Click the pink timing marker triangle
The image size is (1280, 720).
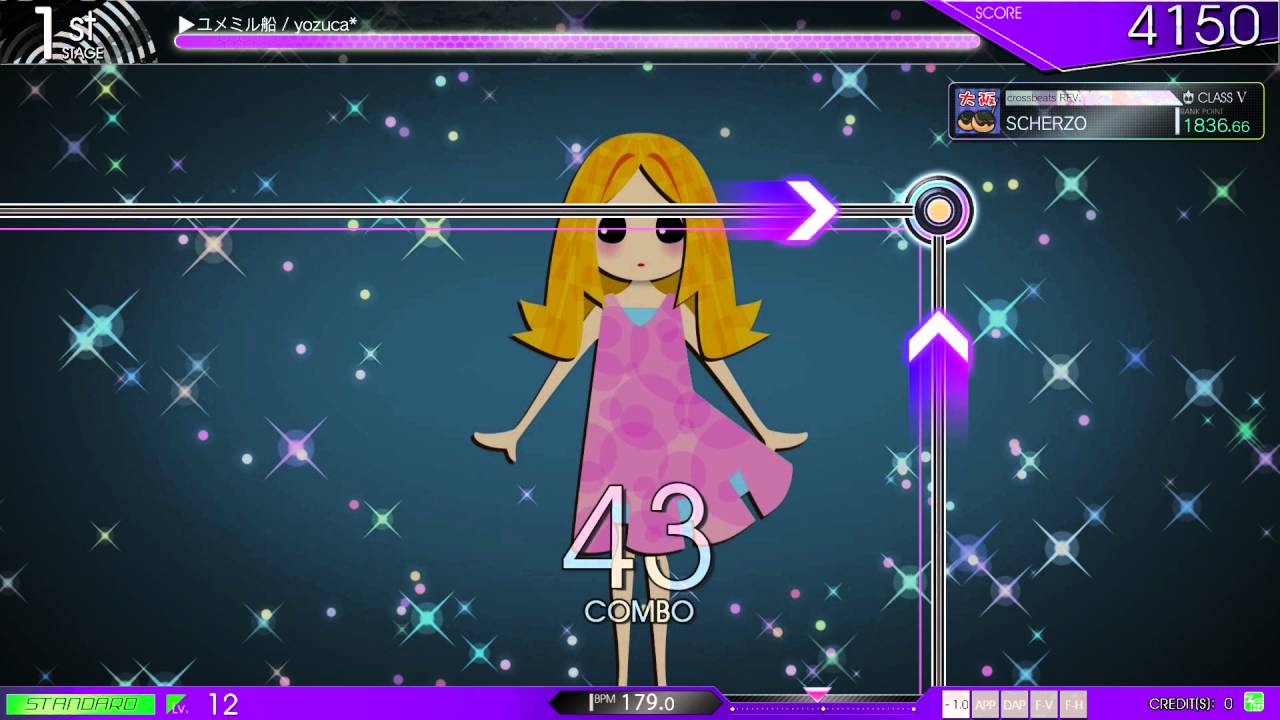tap(817, 694)
